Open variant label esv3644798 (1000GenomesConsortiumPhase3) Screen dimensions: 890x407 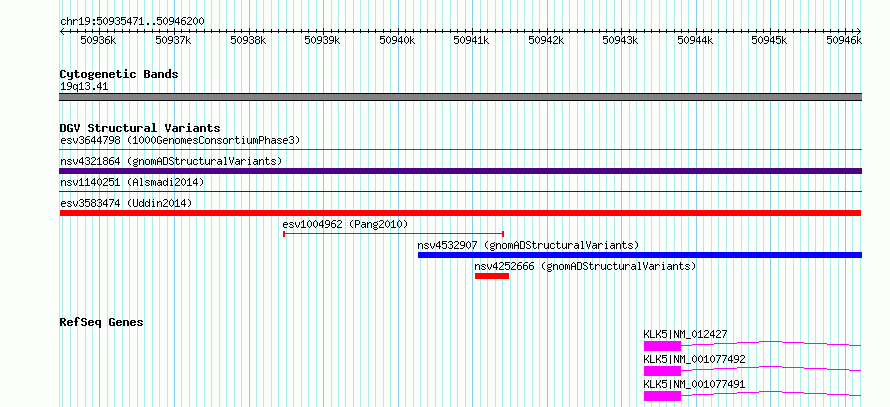(x=180, y=140)
